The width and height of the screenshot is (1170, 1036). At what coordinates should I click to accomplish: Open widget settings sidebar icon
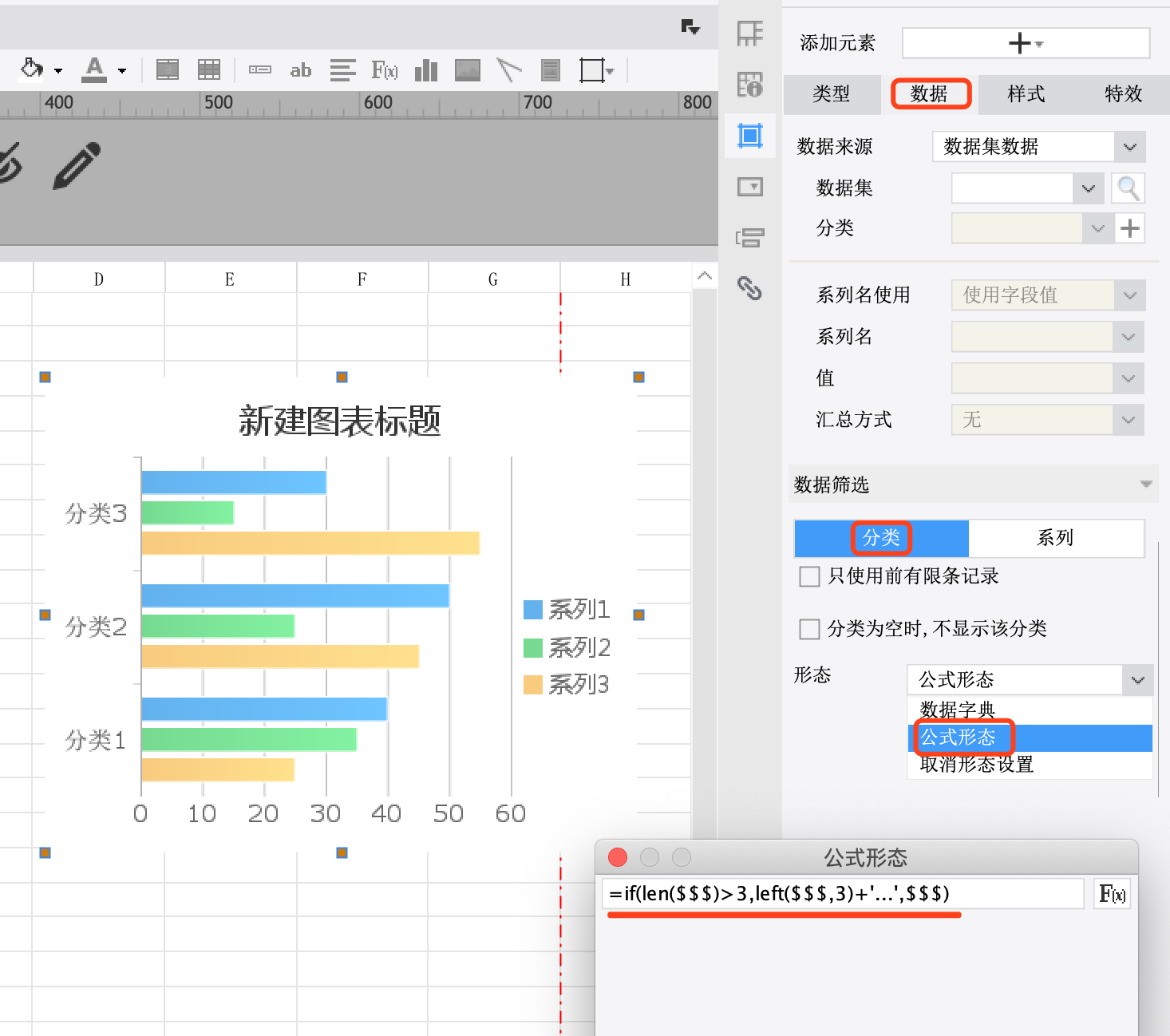point(750,187)
